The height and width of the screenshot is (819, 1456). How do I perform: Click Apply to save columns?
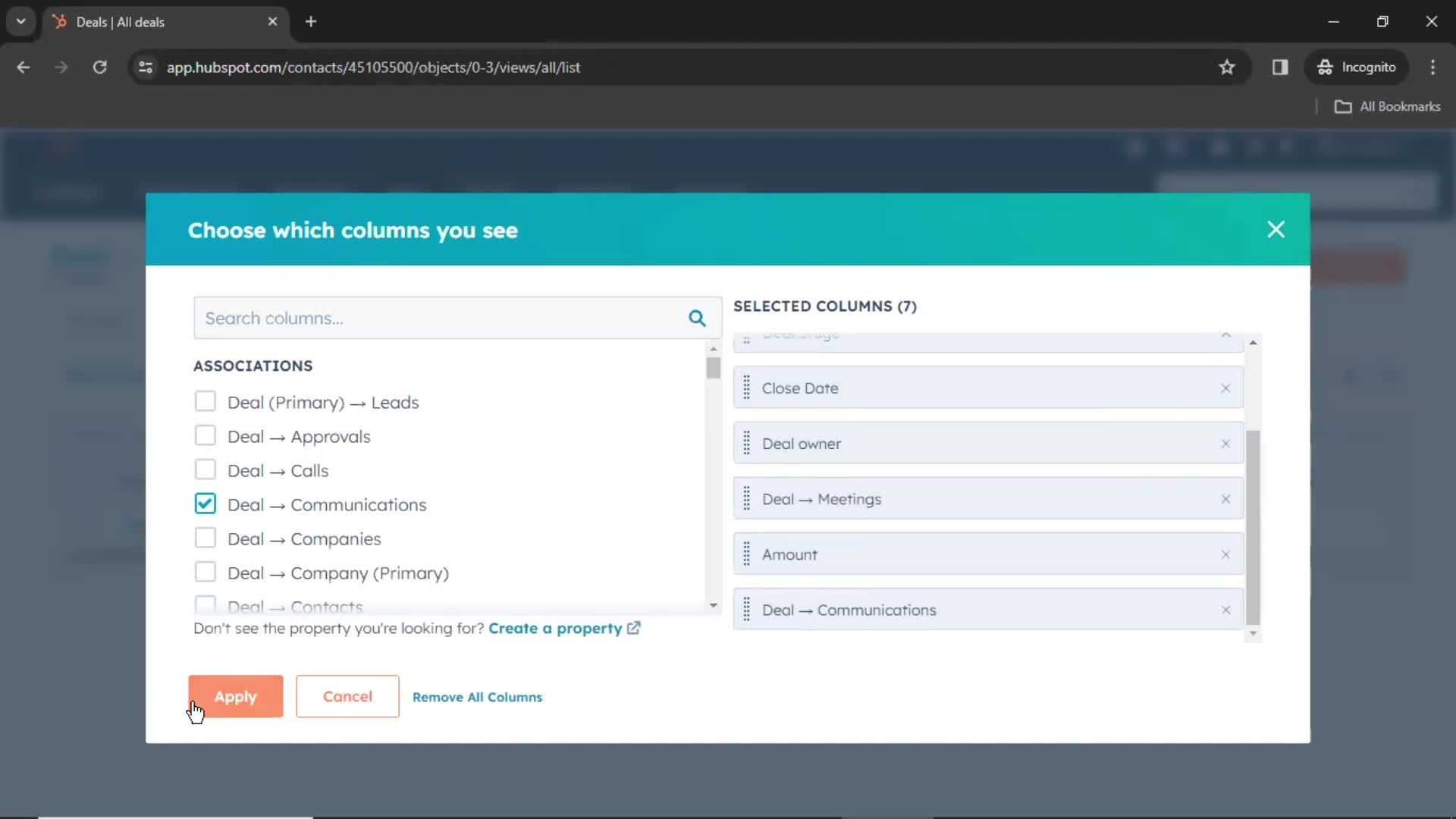235,696
